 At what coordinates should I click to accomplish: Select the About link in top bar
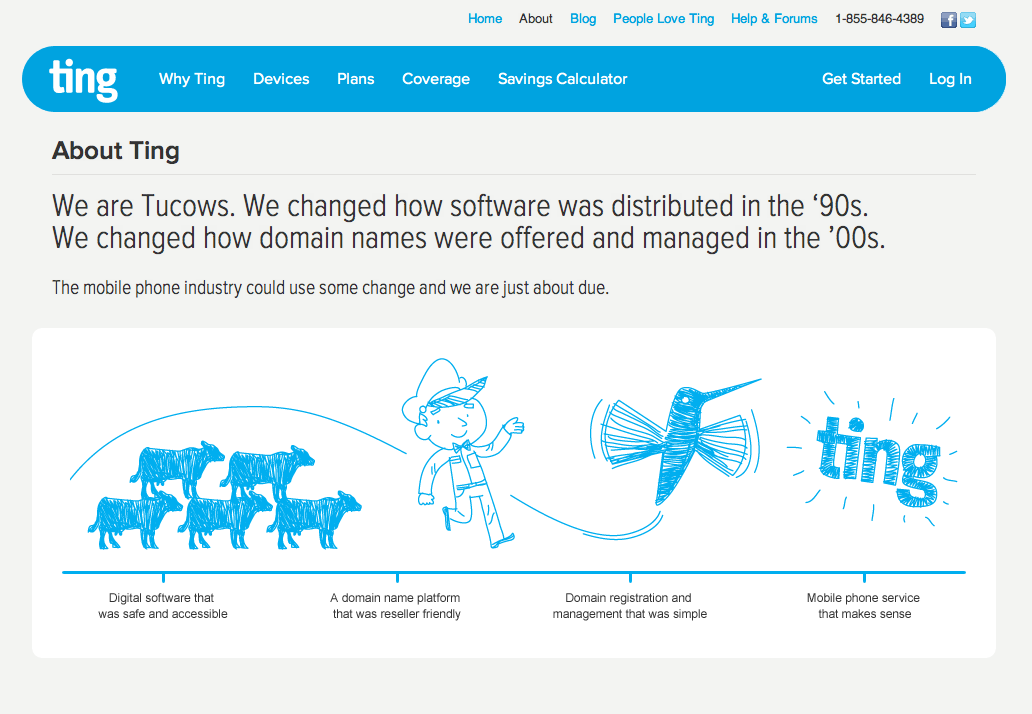[x=536, y=19]
